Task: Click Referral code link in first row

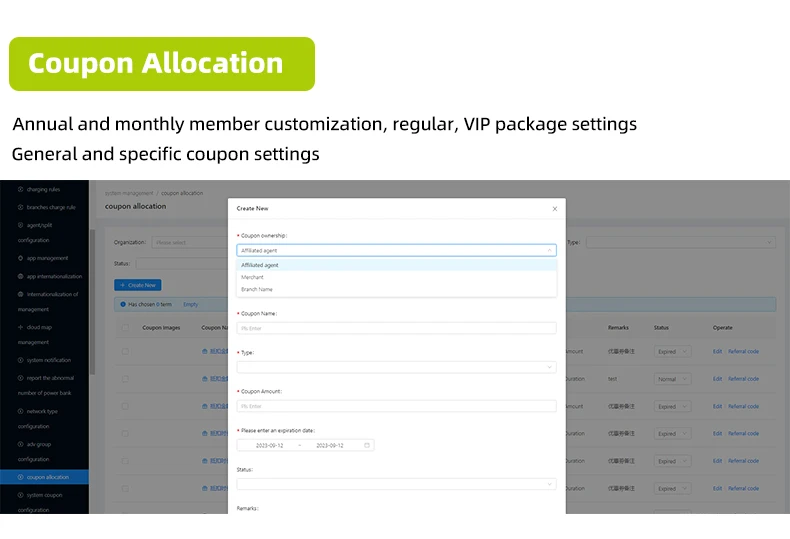Action: click(x=743, y=352)
